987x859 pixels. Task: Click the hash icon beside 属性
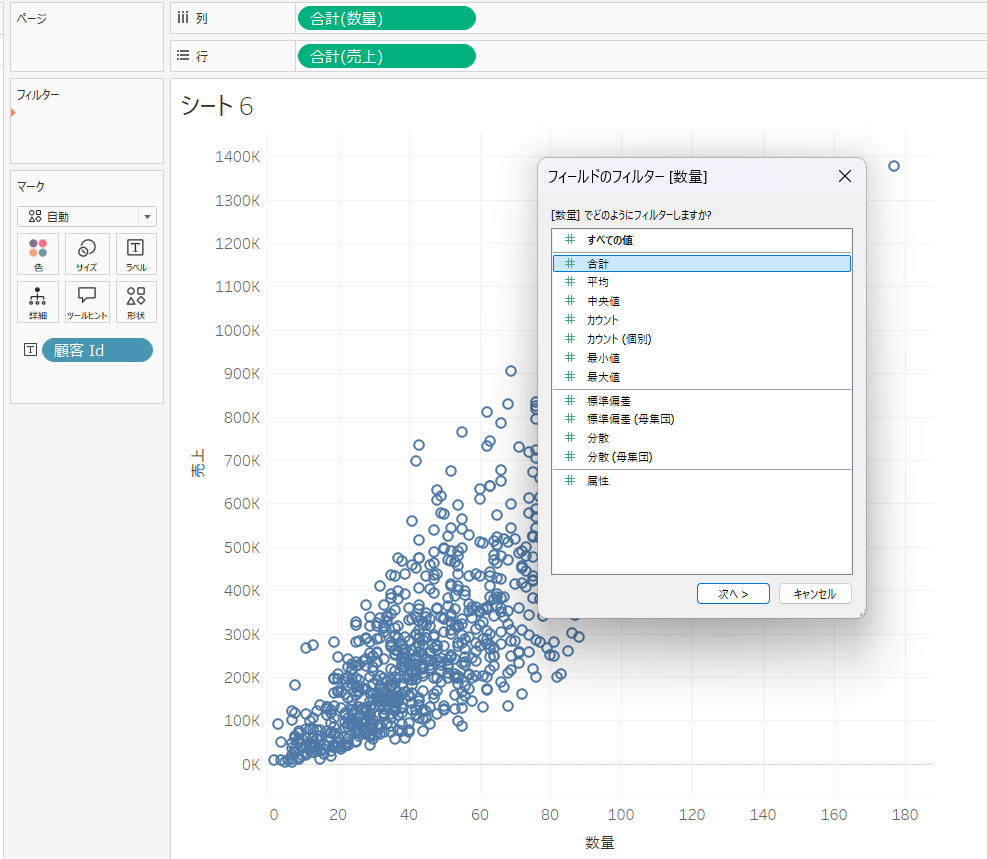point(570,480)
